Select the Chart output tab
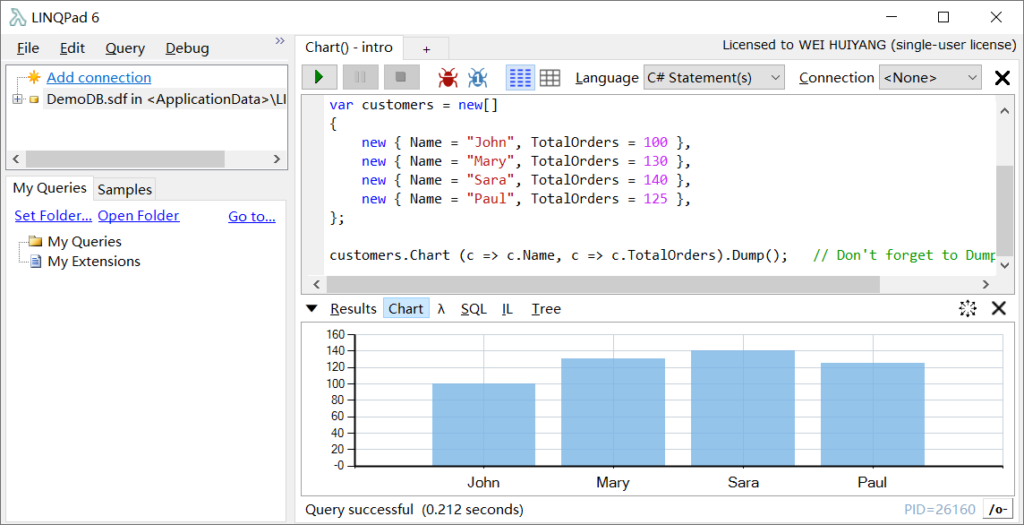This screenshot has width=1024, height=525. [406, 309]
